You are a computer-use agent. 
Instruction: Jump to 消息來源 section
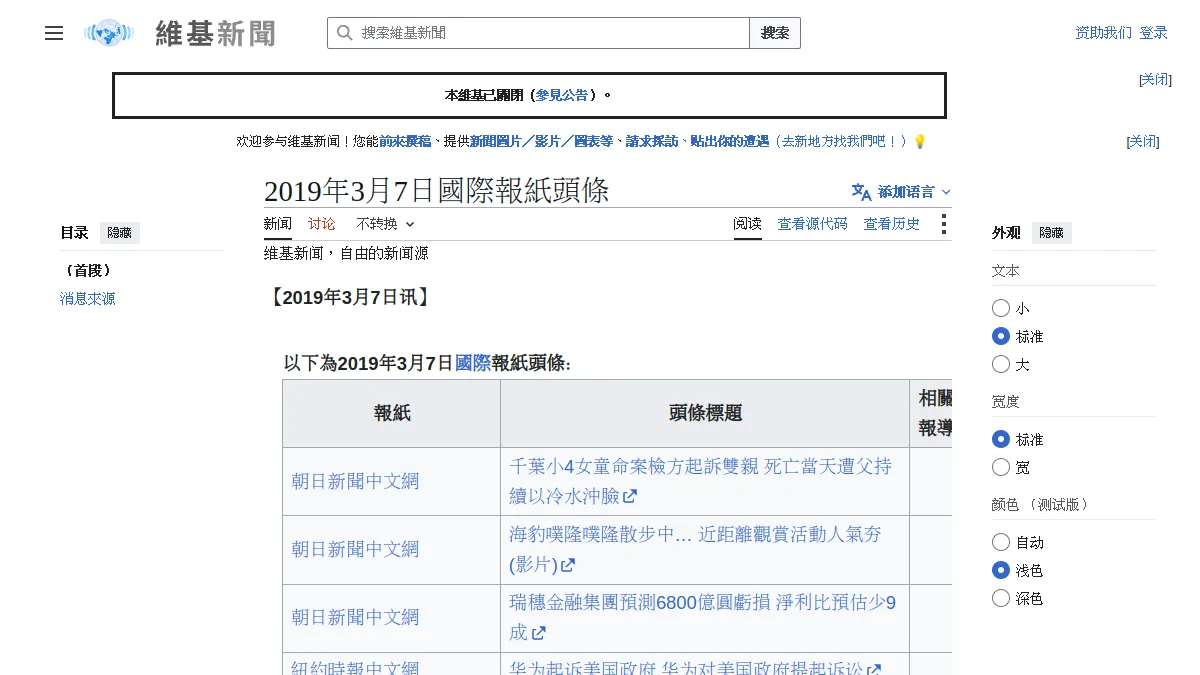pos(88,298)
